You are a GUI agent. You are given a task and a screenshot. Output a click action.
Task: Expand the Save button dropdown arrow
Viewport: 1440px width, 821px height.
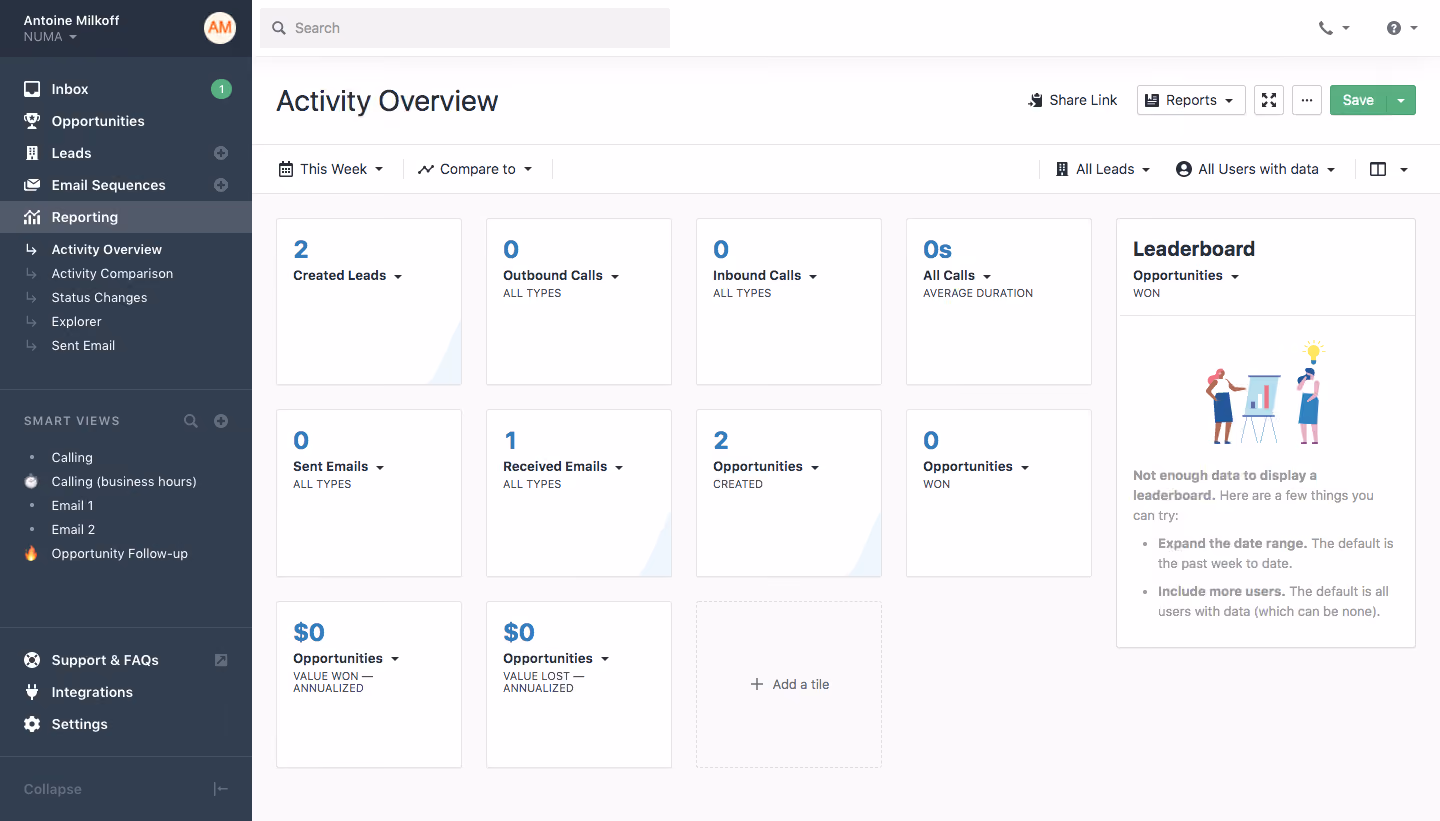[1401, 100]
